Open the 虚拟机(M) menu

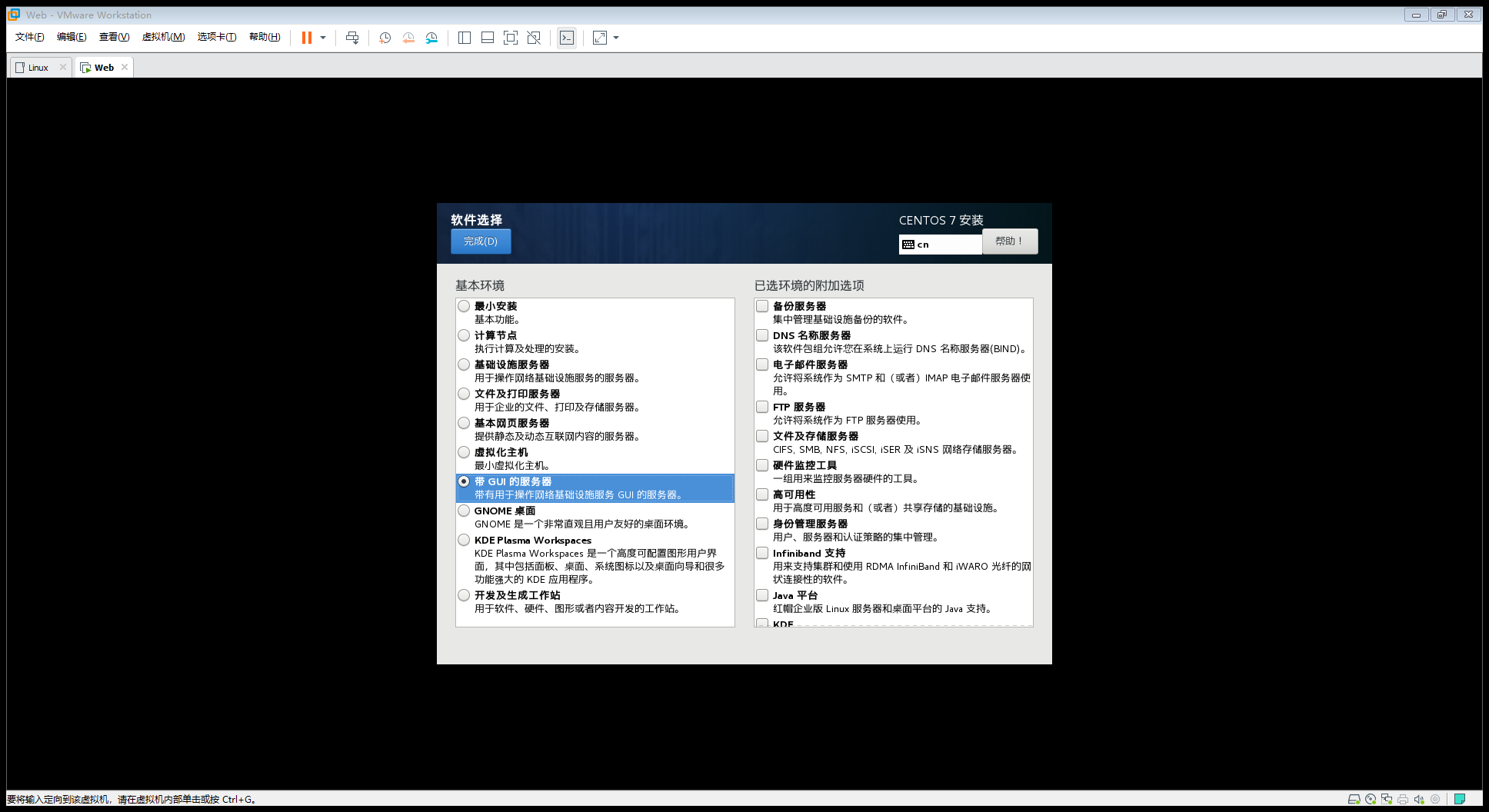click(x=163, y=37)
